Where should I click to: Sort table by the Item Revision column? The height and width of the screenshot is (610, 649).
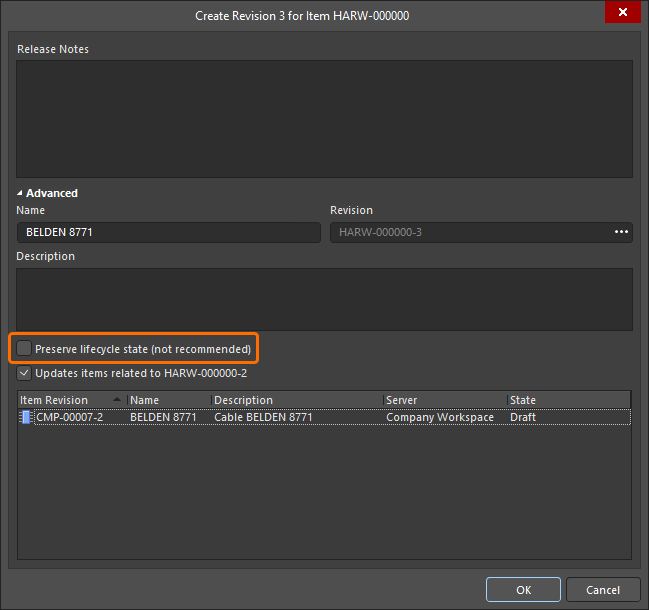72,400
